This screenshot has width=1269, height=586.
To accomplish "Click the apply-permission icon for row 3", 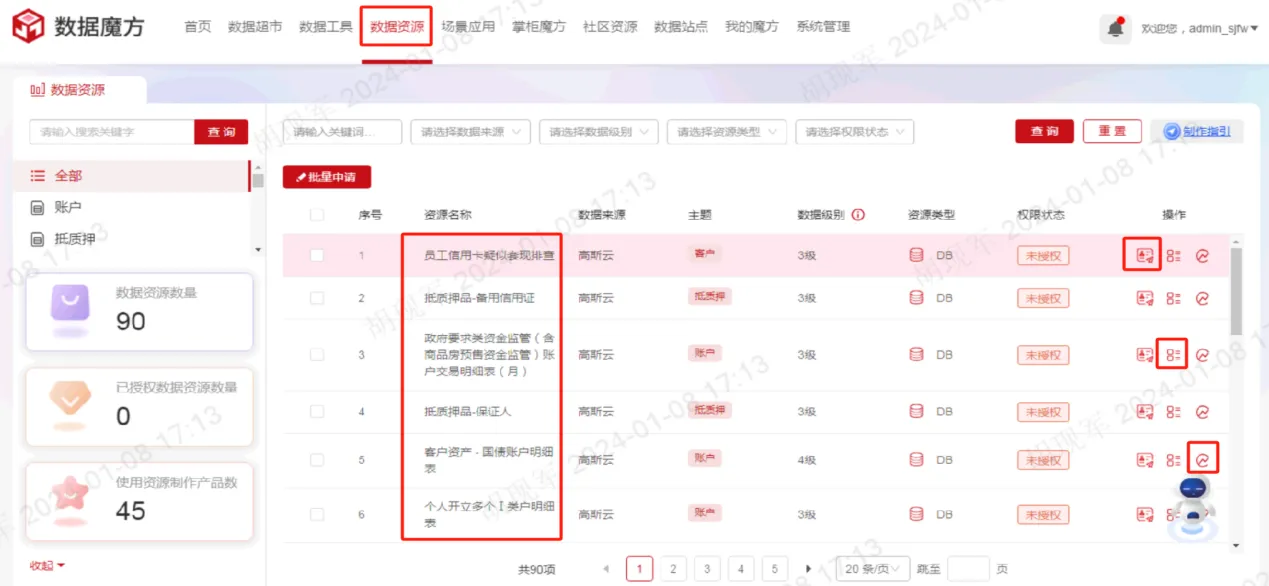I will coord(1145,355).
